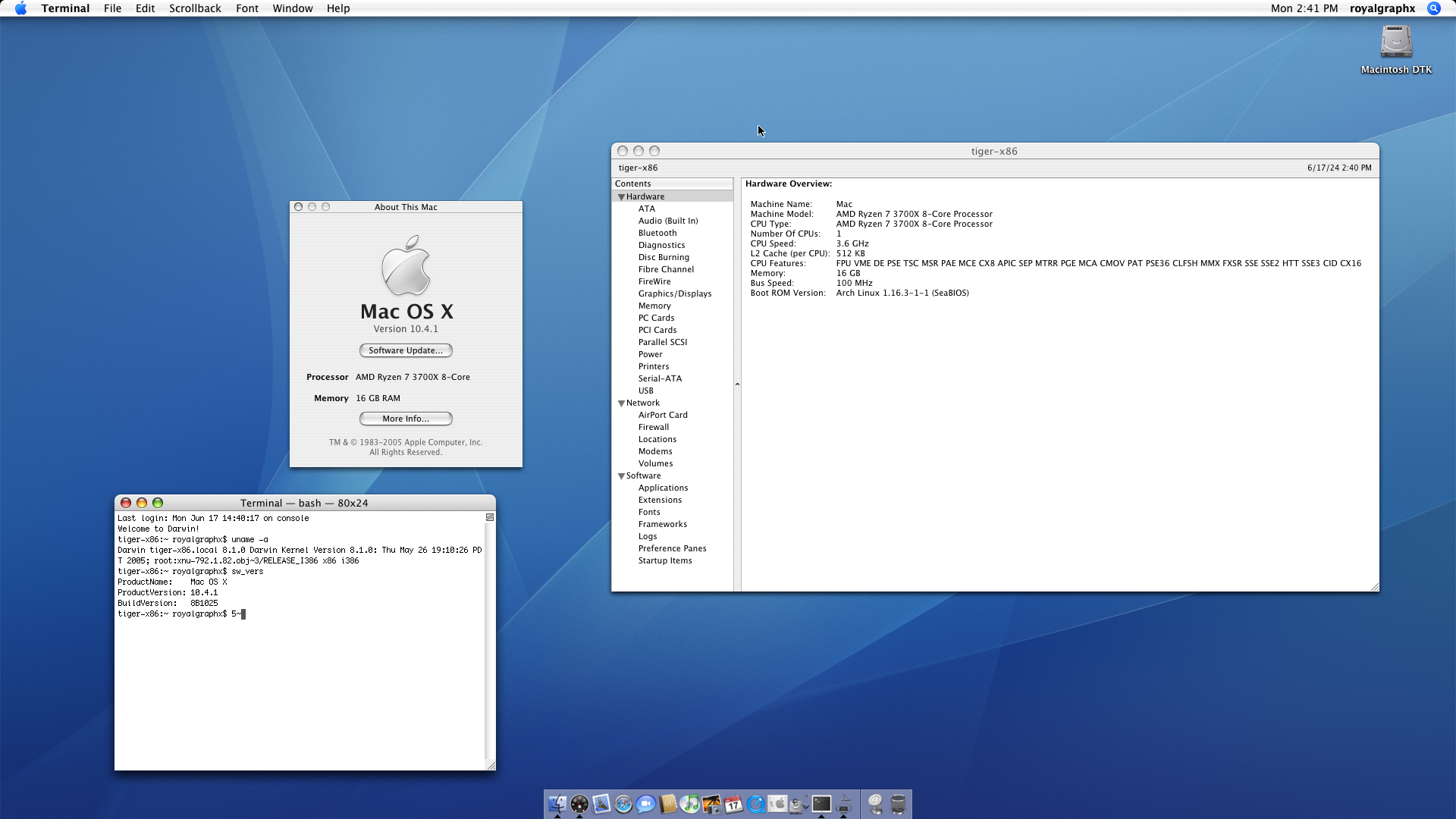Open the Scrollback menu

195,8
